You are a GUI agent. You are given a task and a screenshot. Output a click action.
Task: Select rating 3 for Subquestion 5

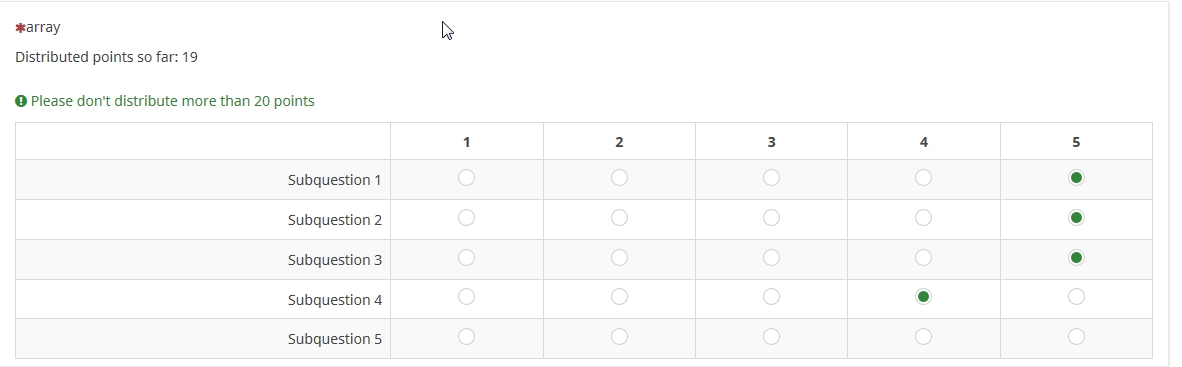click(x=771, y=337)
